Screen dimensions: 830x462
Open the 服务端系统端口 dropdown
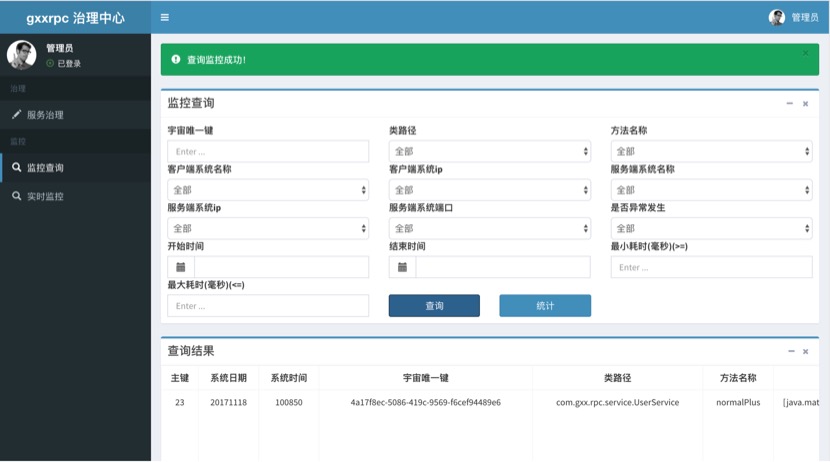490,229
